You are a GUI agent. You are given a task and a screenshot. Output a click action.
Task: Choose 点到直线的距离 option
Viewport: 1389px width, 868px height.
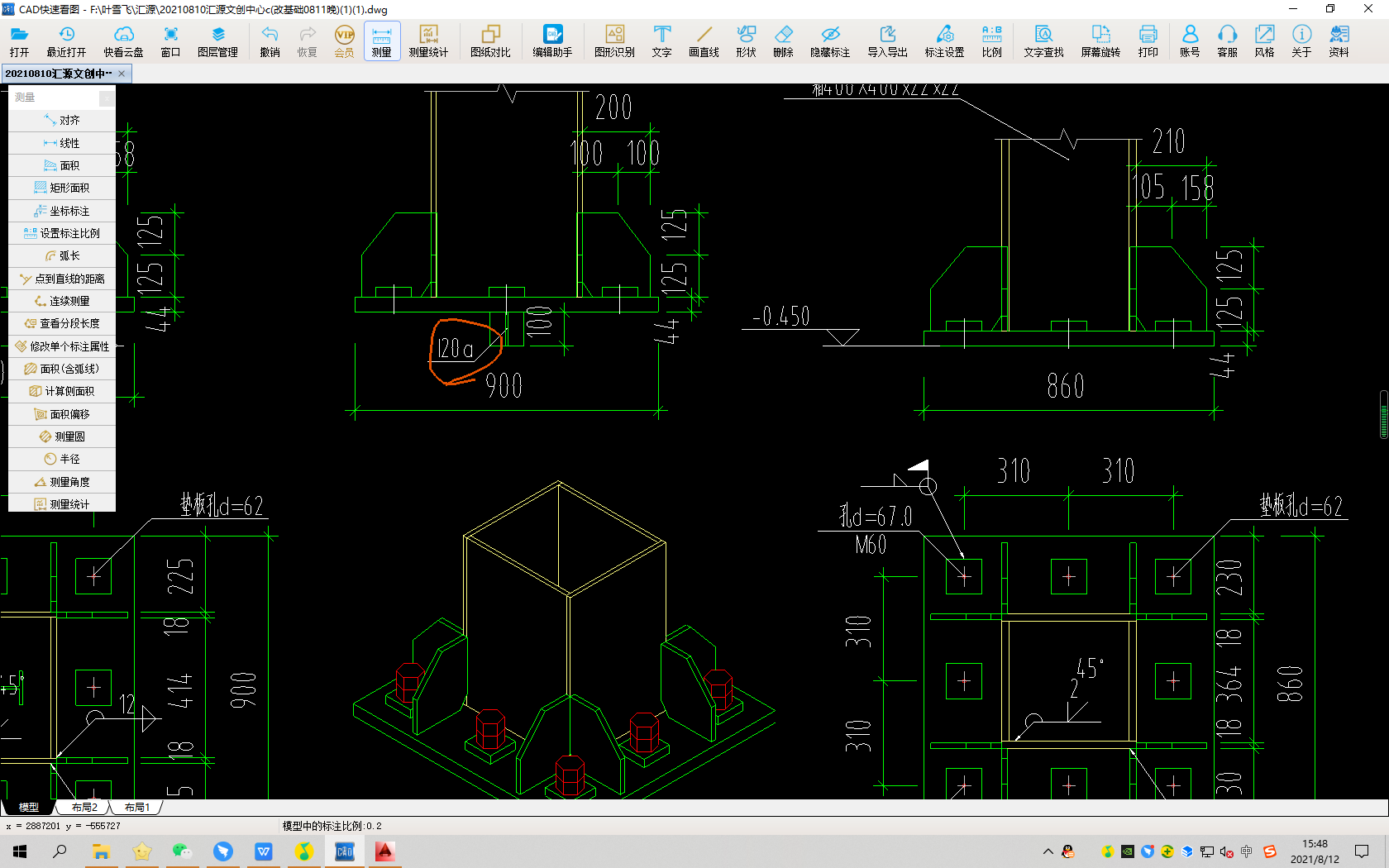(62, 279)
